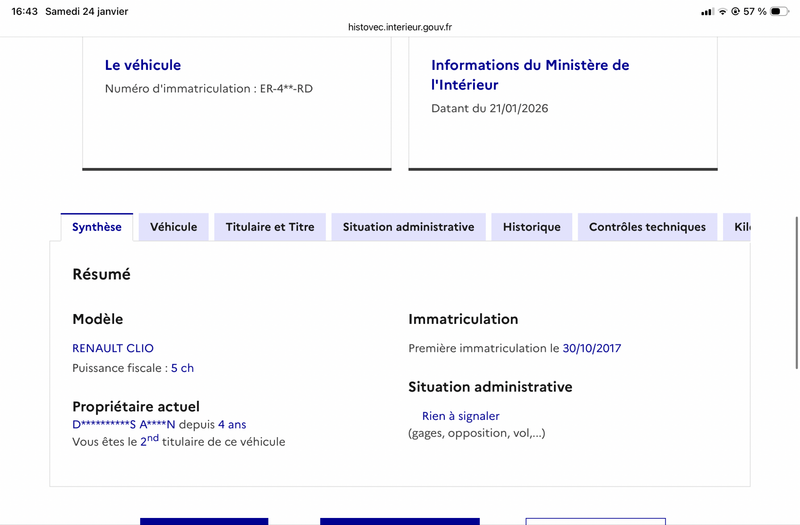The image size is (800, 525).
Task: Open the Contrôles techniques tab
Action: [x=647, y=227]
